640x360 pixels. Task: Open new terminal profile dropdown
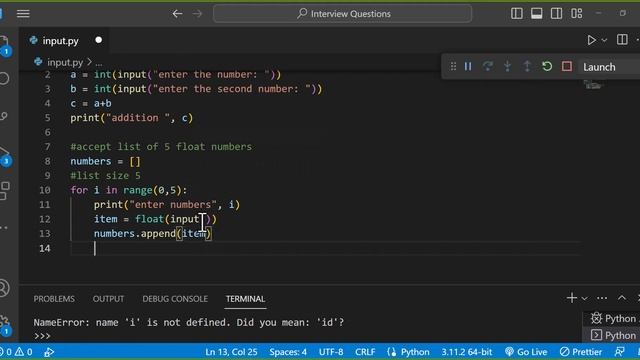tap(584, 298)
